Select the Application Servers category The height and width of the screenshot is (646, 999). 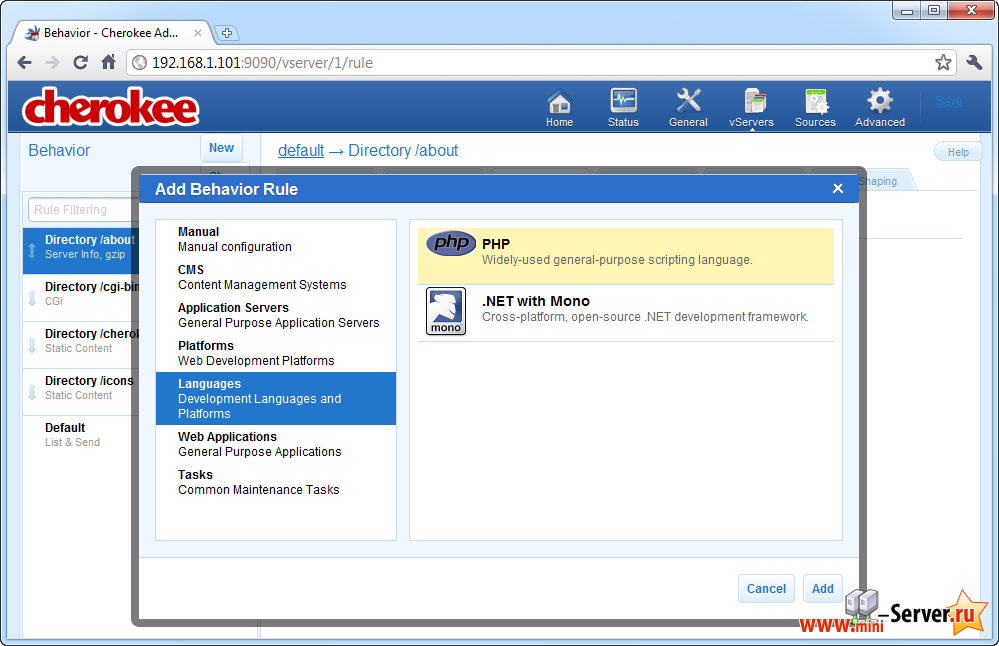[x=276, y=315]
